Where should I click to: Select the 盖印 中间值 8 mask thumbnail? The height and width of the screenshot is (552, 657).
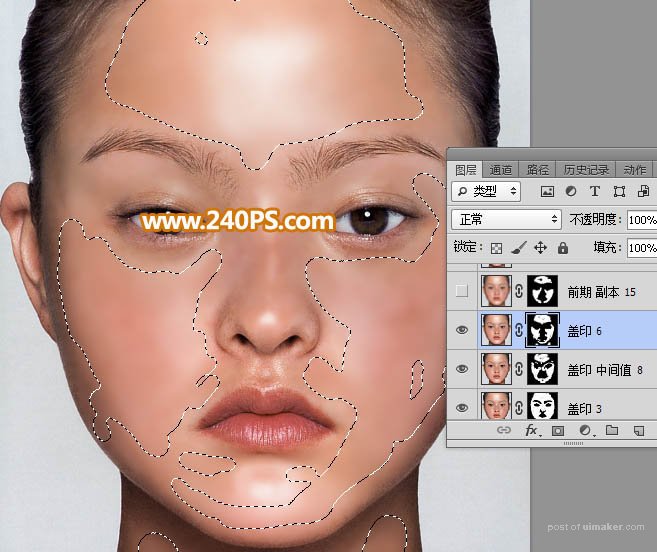click(542, 369)
